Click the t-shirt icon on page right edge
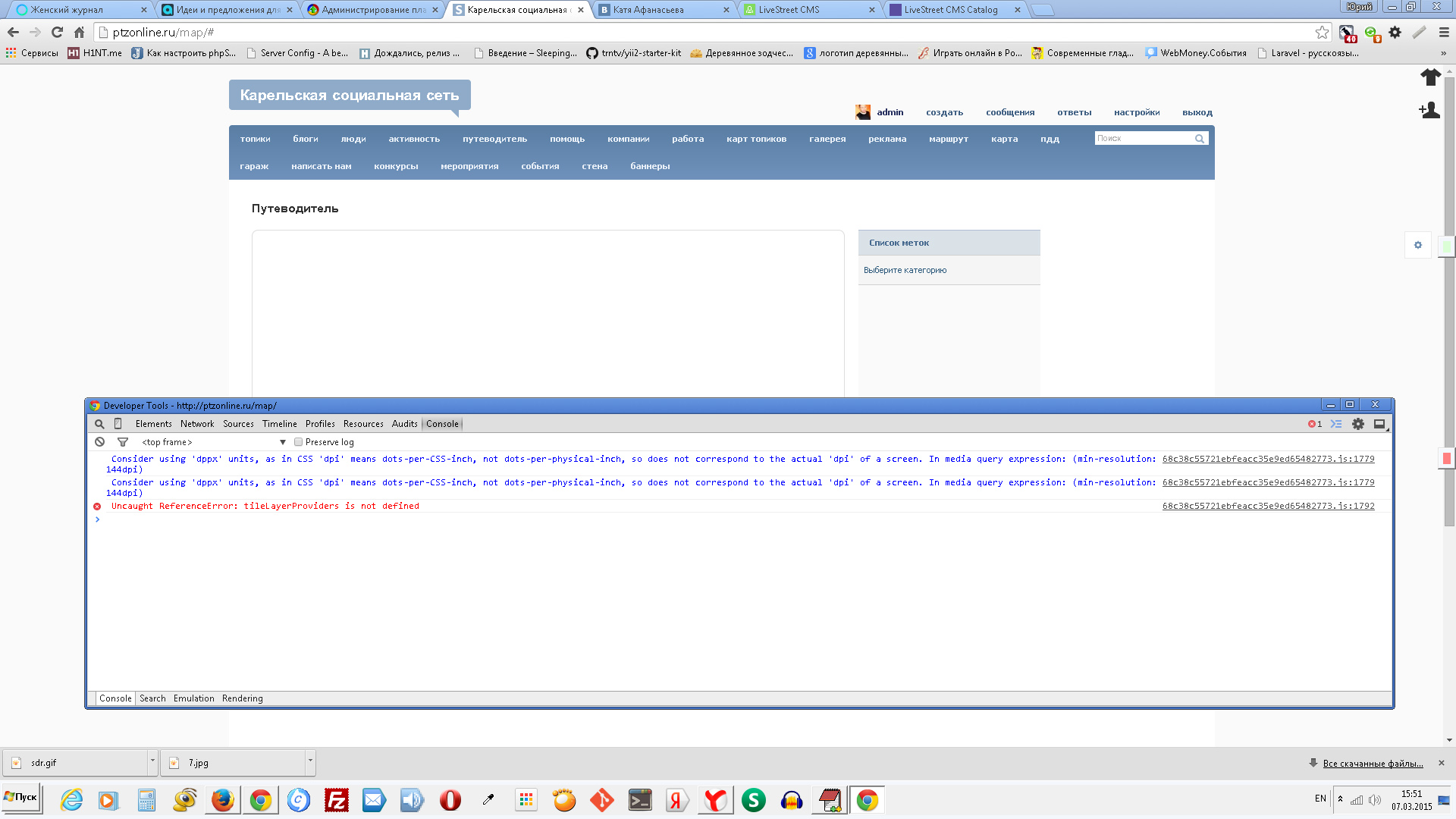Viewport: 1456px width, 819px height. coord(1430,77)
